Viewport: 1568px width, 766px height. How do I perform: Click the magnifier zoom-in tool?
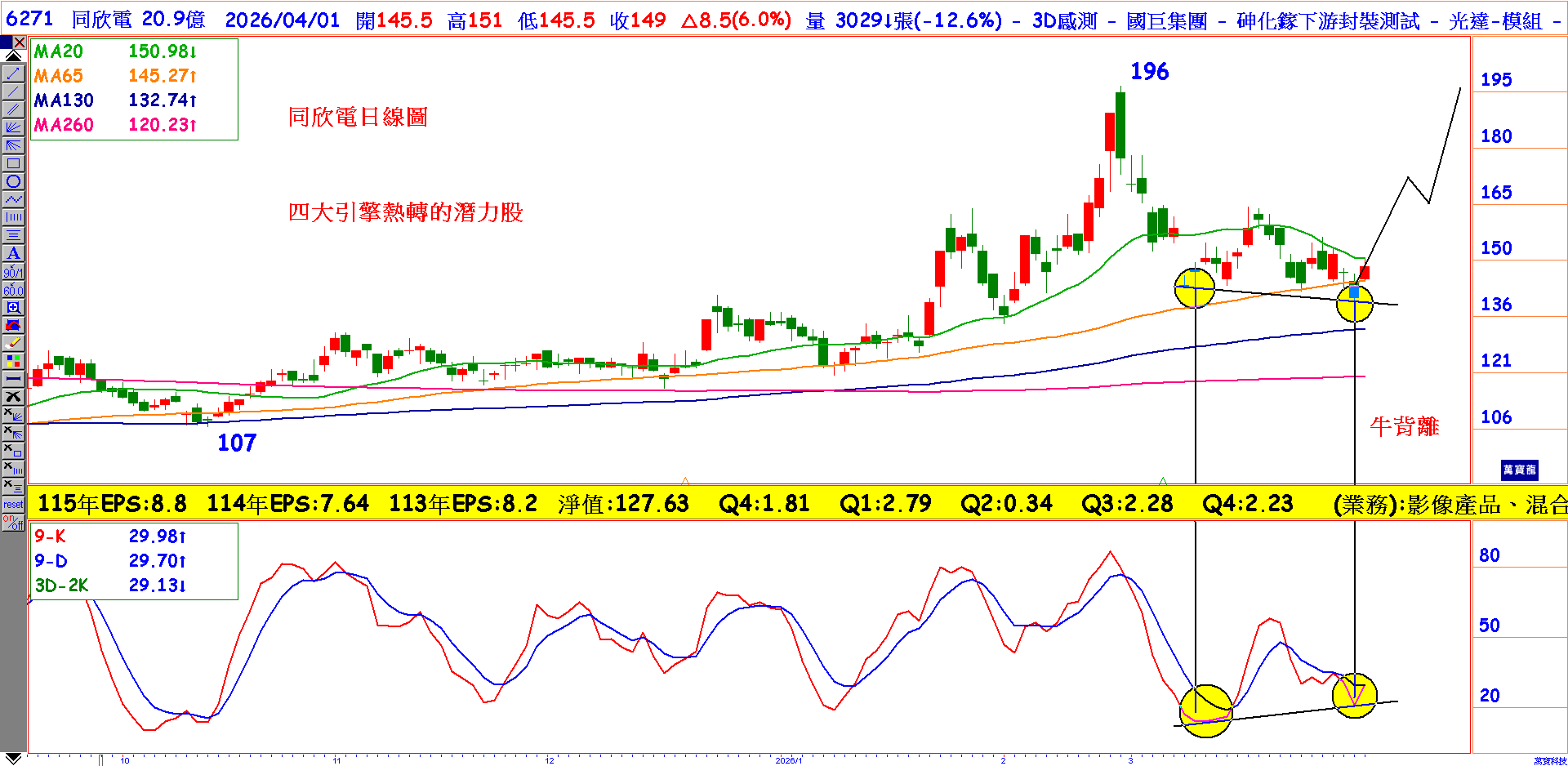click(x=13, y=307)
